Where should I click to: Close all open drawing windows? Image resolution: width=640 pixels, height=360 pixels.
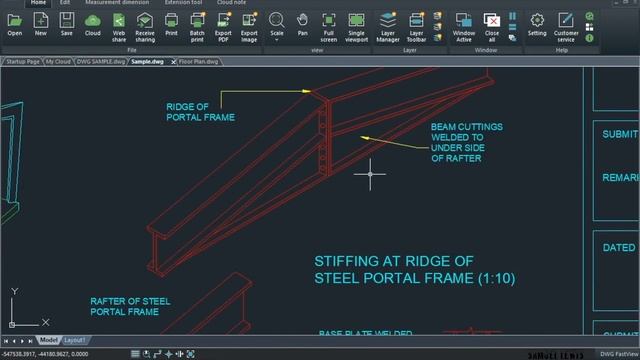[x=492, y=27]
